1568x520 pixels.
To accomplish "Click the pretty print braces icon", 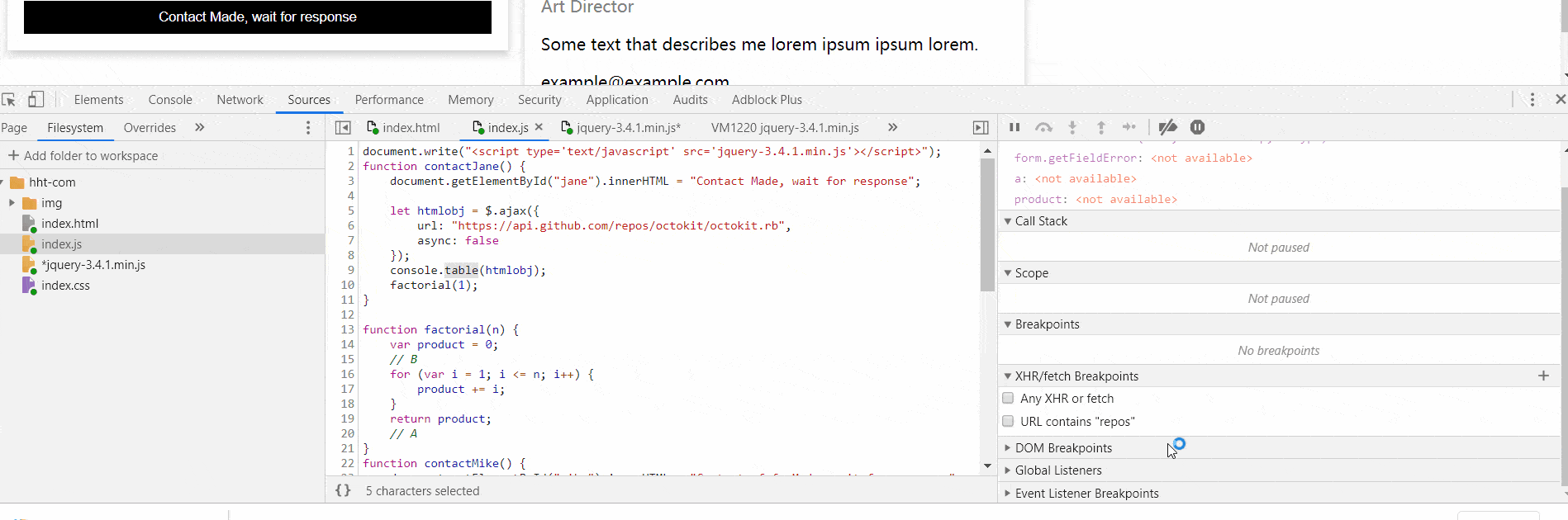I will pos(343,490).
